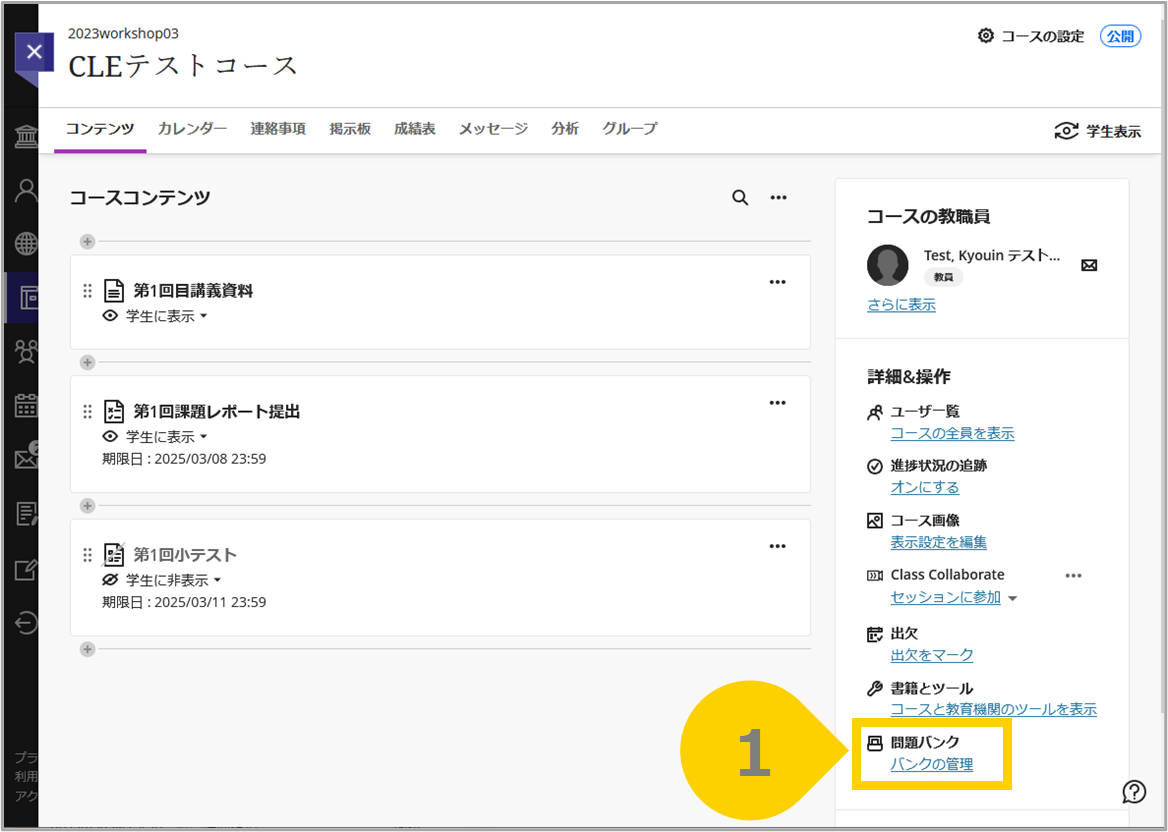Open the institution page icon in sidebar
The height and width of the screenshot is (832, 1168).
(x=26, y=138)
